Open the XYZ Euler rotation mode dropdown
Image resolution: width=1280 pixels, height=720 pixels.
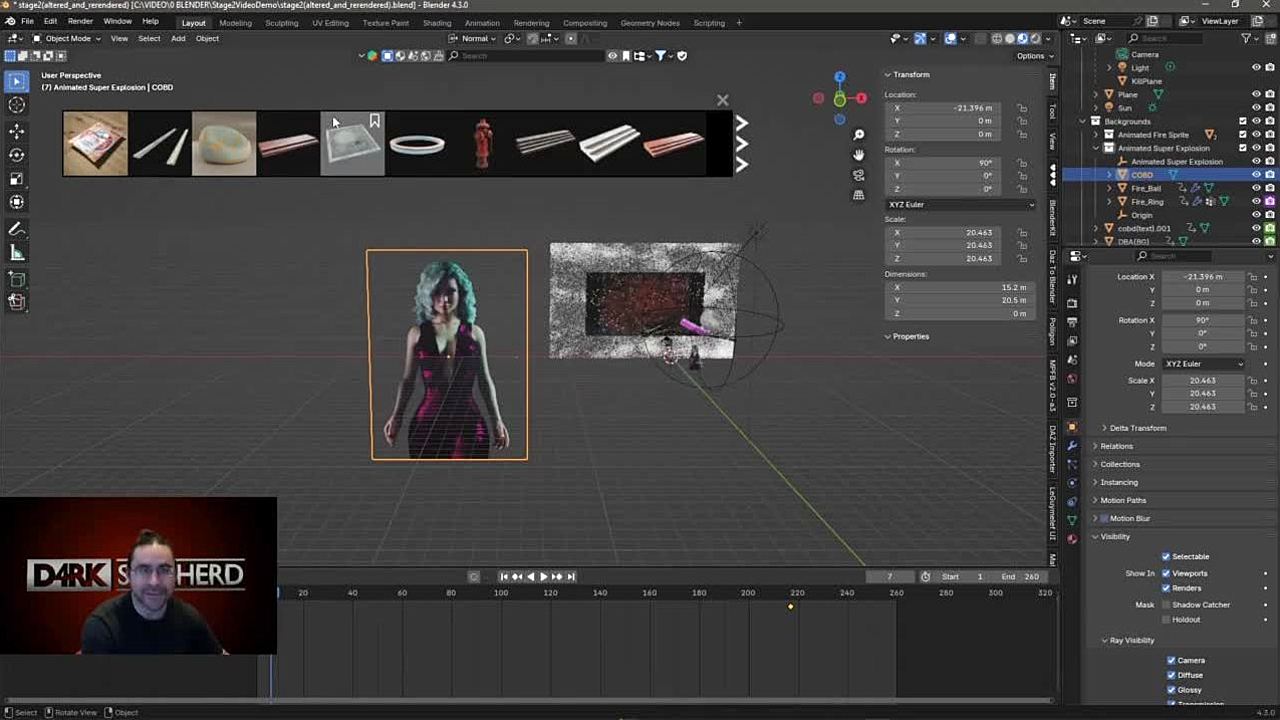pyautogui.click(x=960, y=205)
